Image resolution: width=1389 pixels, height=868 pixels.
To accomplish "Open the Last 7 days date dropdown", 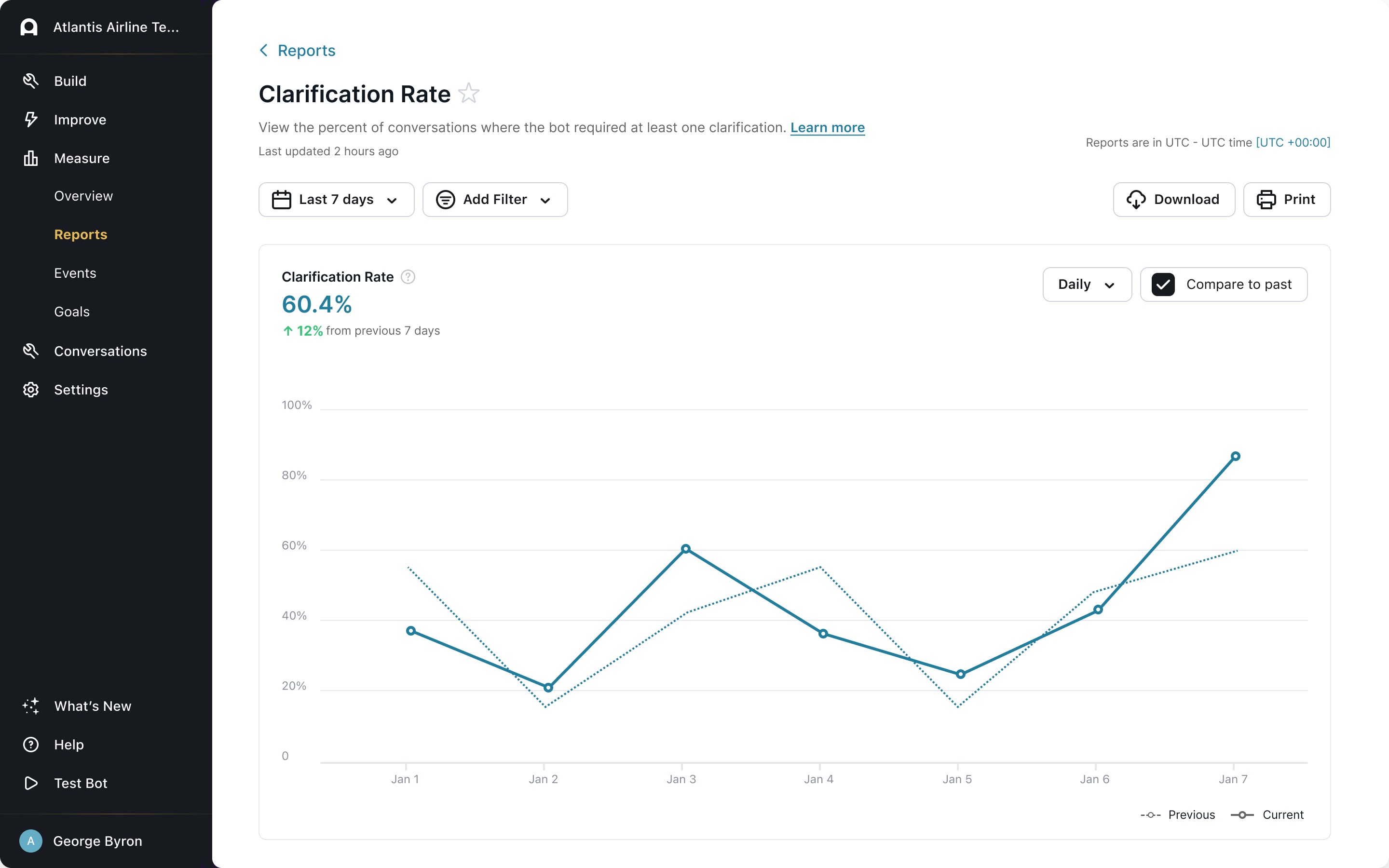I will coord(336,200).
